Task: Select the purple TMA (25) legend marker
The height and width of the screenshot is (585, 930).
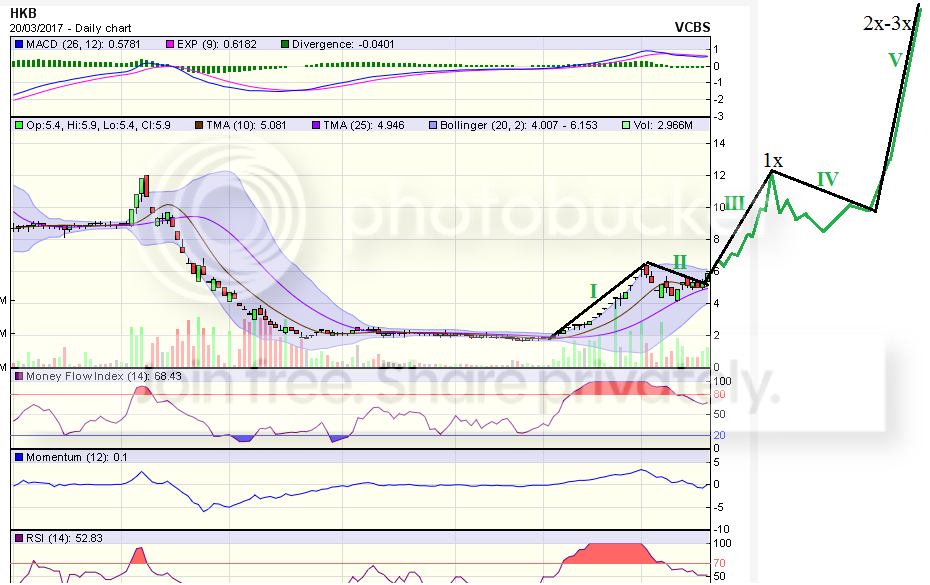Action: tap(316, 124)
